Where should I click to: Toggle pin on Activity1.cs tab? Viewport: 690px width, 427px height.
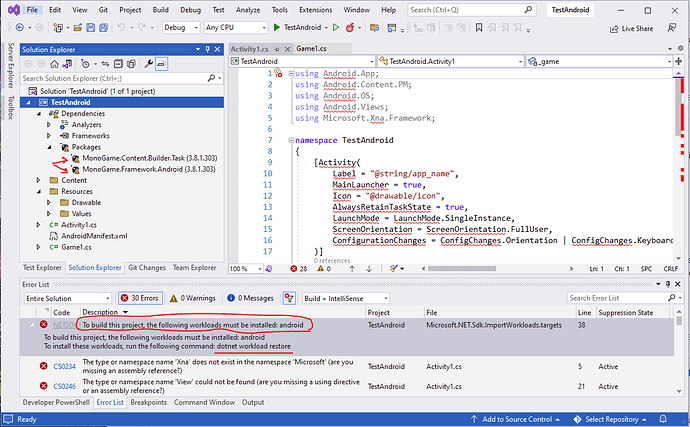pyautogui.click(x=276, y=49)
